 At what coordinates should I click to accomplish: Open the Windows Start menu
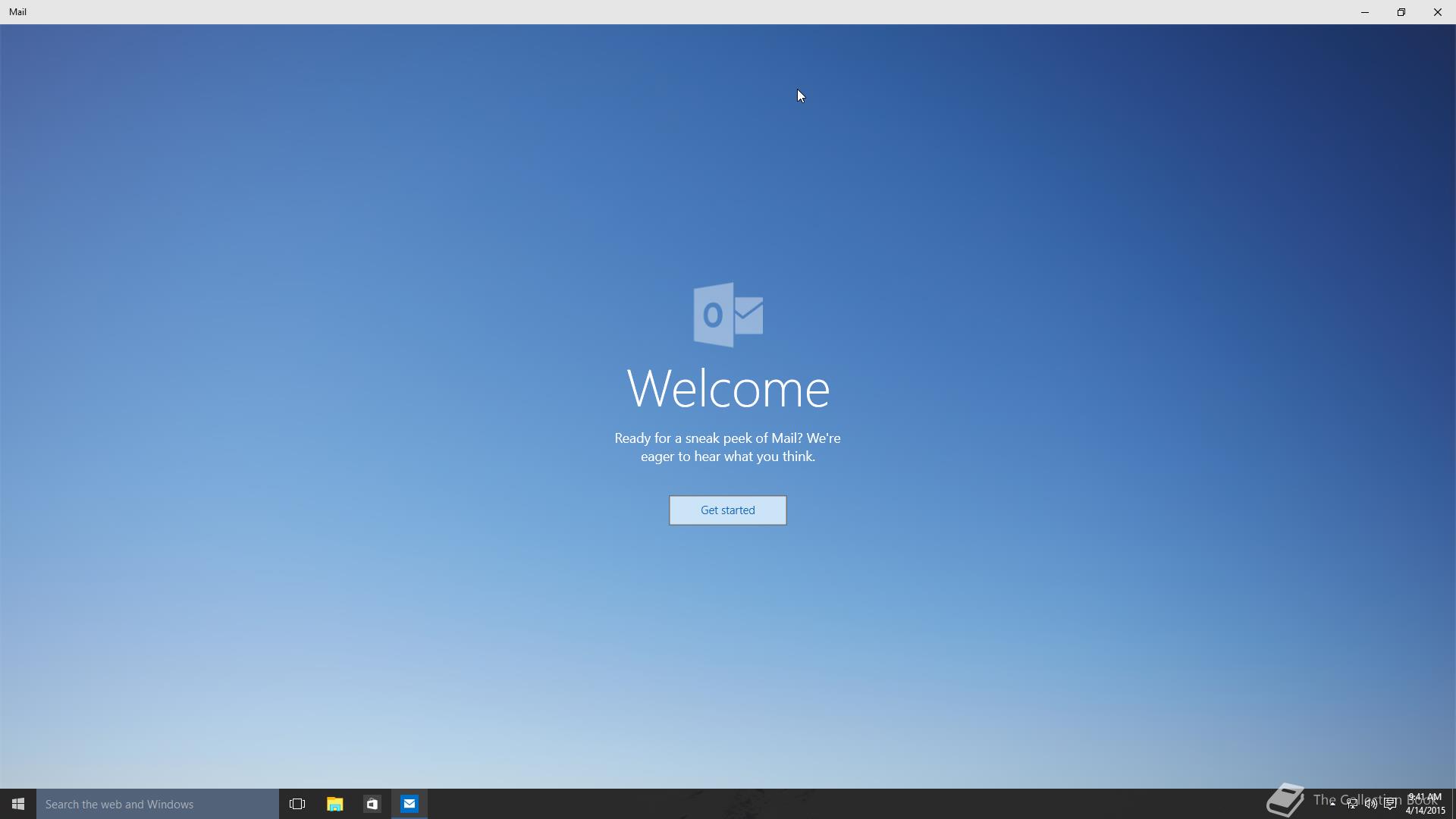[18, 804]
